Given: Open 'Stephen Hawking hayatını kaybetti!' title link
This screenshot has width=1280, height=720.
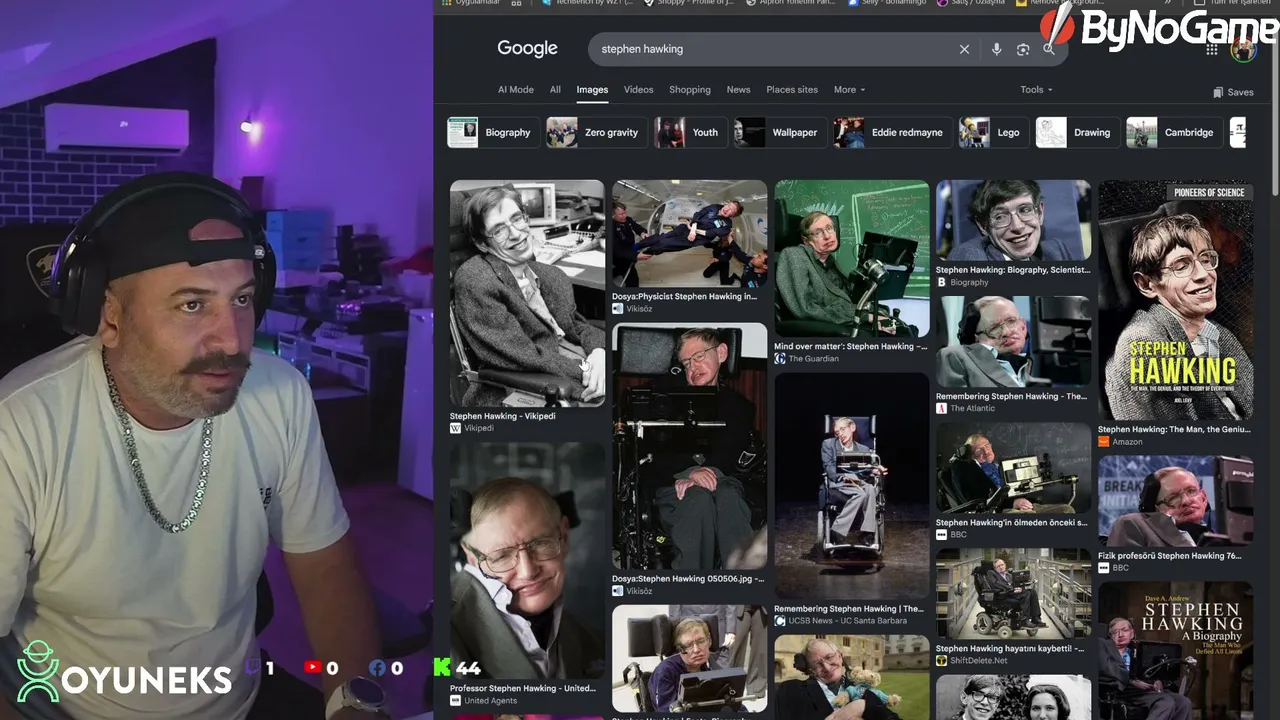Looking at the screenshot, I should click(x=1010, y=649).
